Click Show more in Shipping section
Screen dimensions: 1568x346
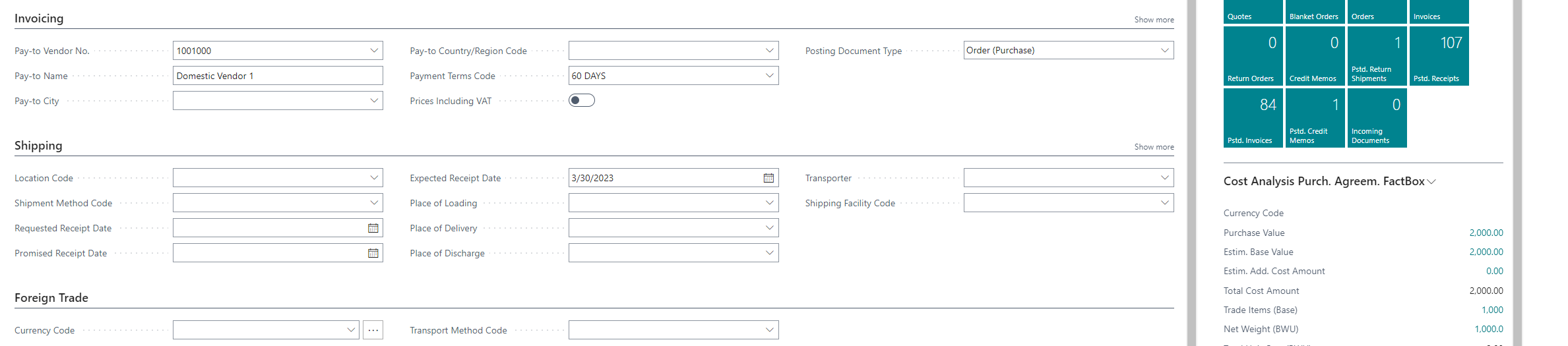click(1154, 147)
